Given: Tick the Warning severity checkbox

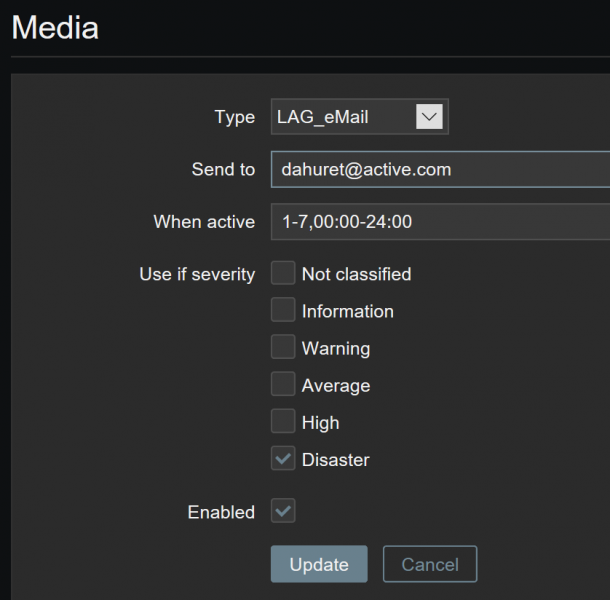Looking at the screenshot, I should [283, 348].
